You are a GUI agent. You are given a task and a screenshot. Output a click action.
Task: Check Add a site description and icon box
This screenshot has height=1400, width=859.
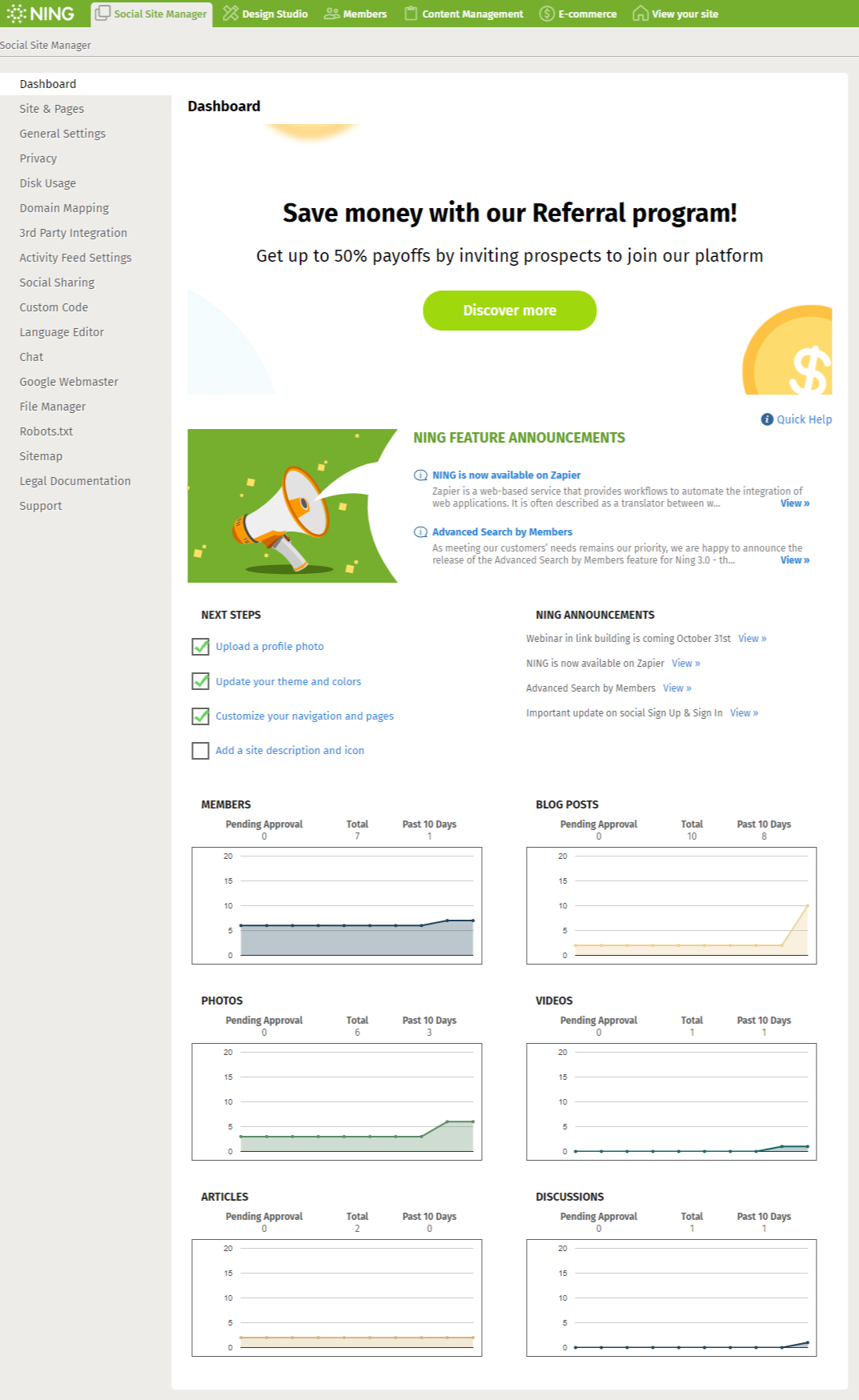201,751
